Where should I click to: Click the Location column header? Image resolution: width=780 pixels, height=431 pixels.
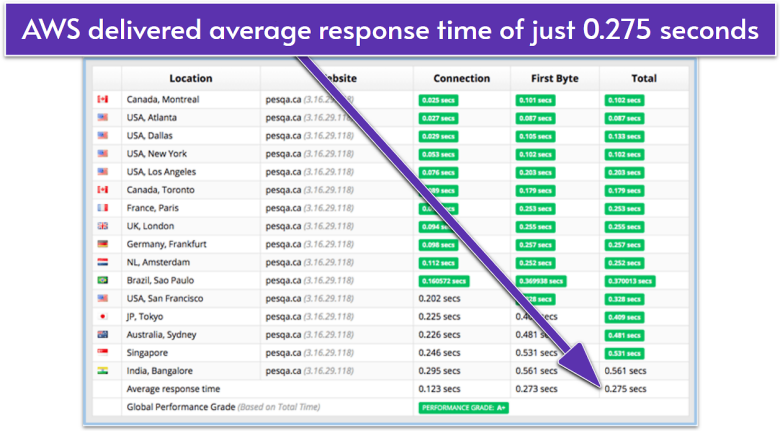191,78
